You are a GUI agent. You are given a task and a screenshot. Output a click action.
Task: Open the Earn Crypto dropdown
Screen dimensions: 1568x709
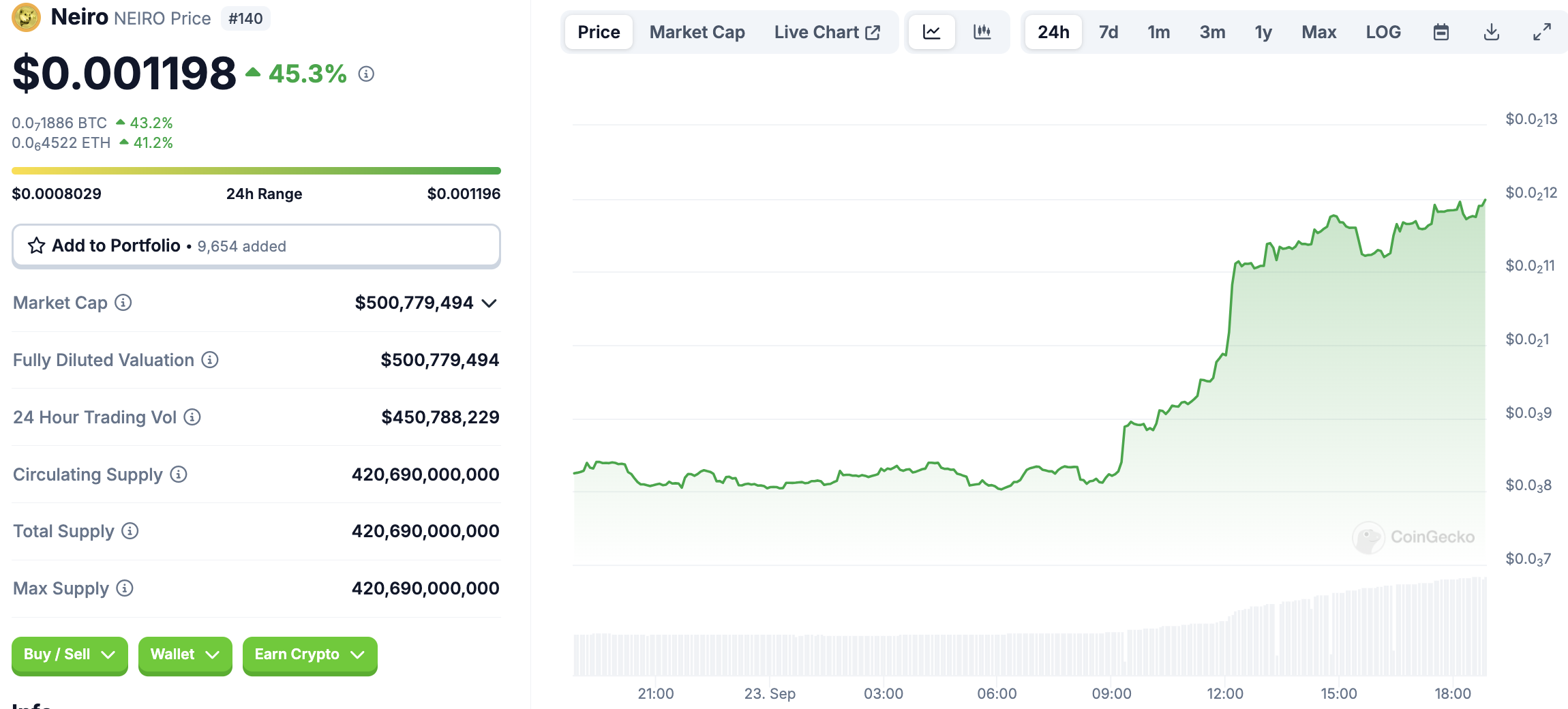[x=310, y=654]
